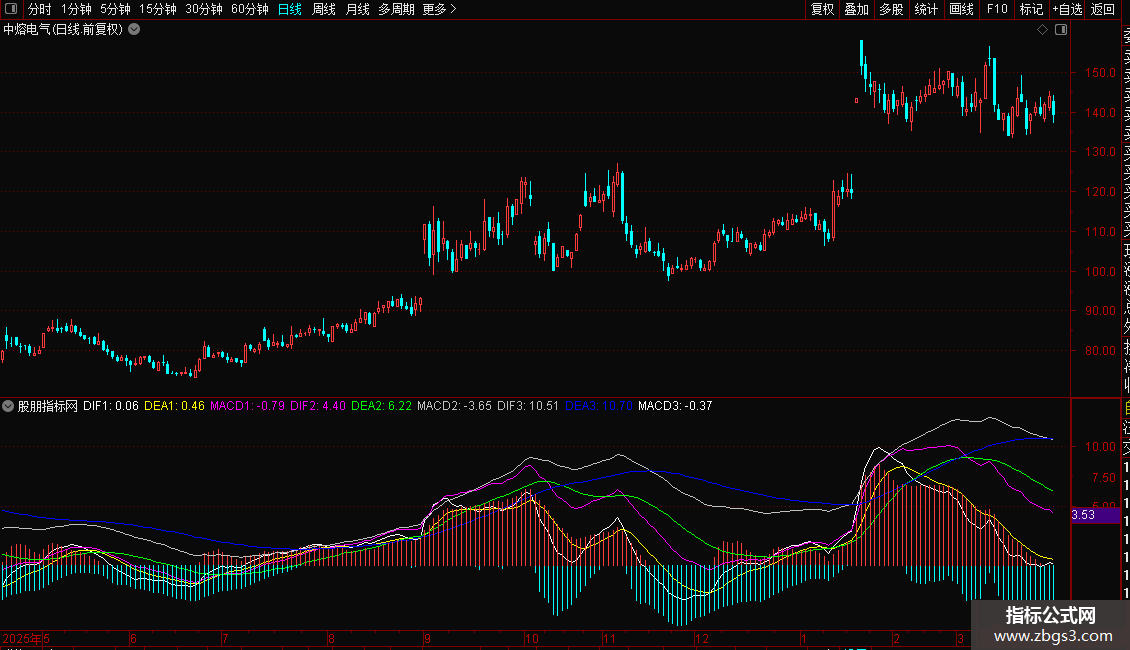Viewport: 1130px width, 650px height.
Task: Switch to 分时 intraday view
Action: pos(40,9)
